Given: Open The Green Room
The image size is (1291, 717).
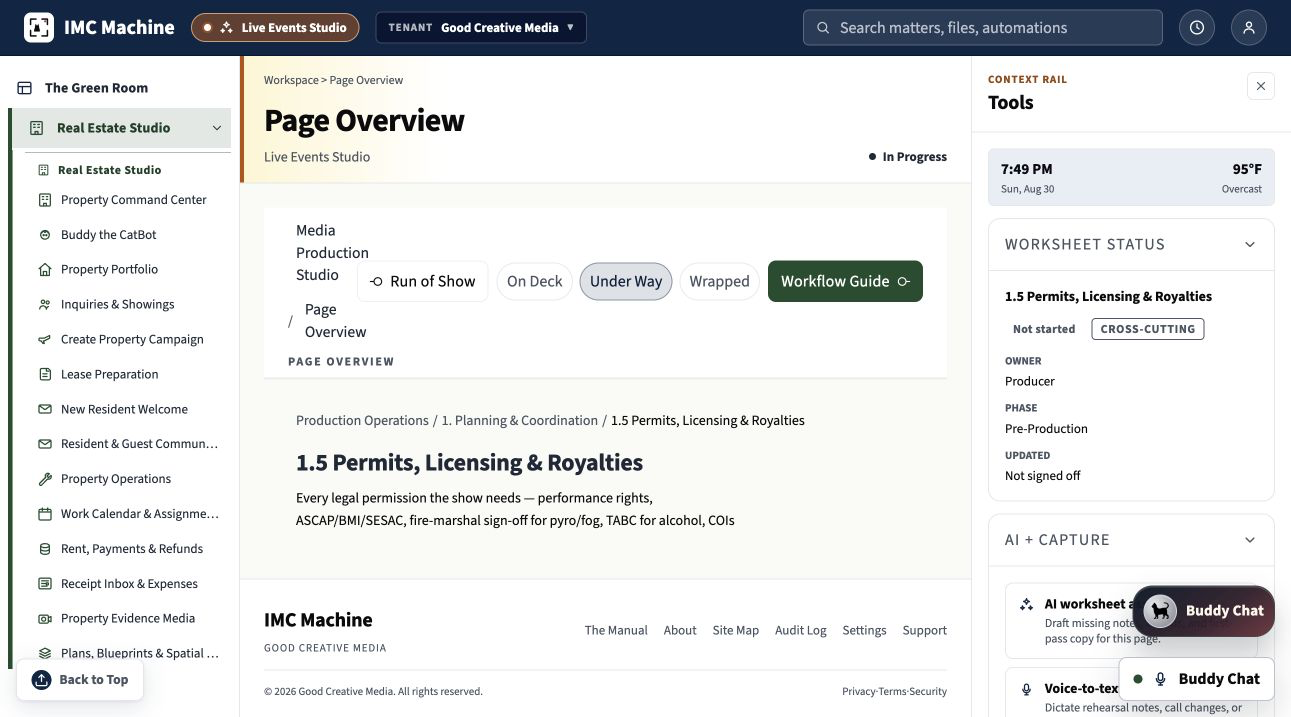Looking at the screenshot, I should (x=96, y=88).
